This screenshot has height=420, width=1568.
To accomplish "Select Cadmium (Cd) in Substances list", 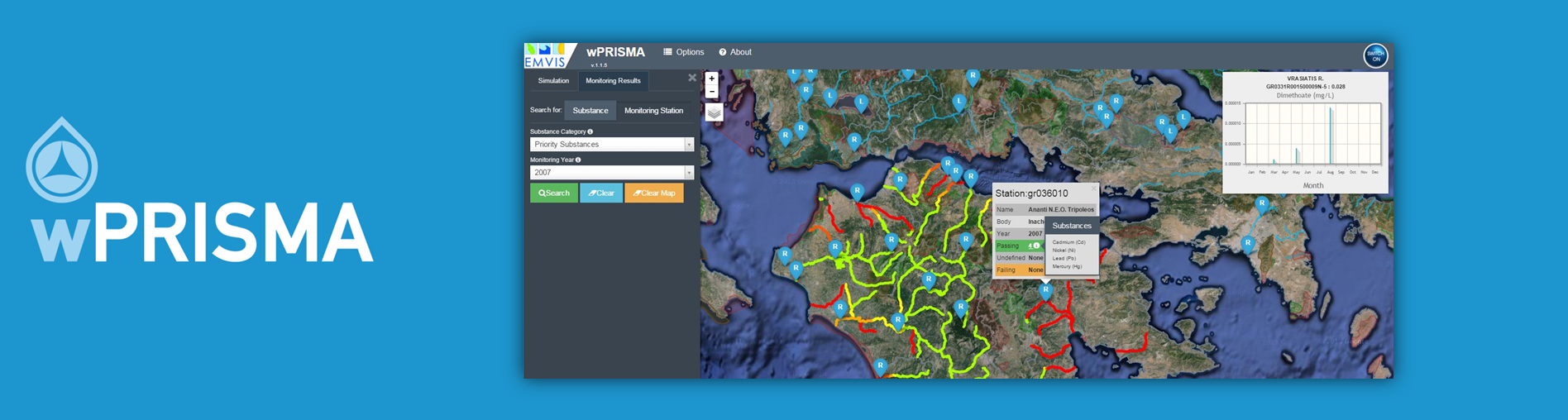I will point(1068,242).
